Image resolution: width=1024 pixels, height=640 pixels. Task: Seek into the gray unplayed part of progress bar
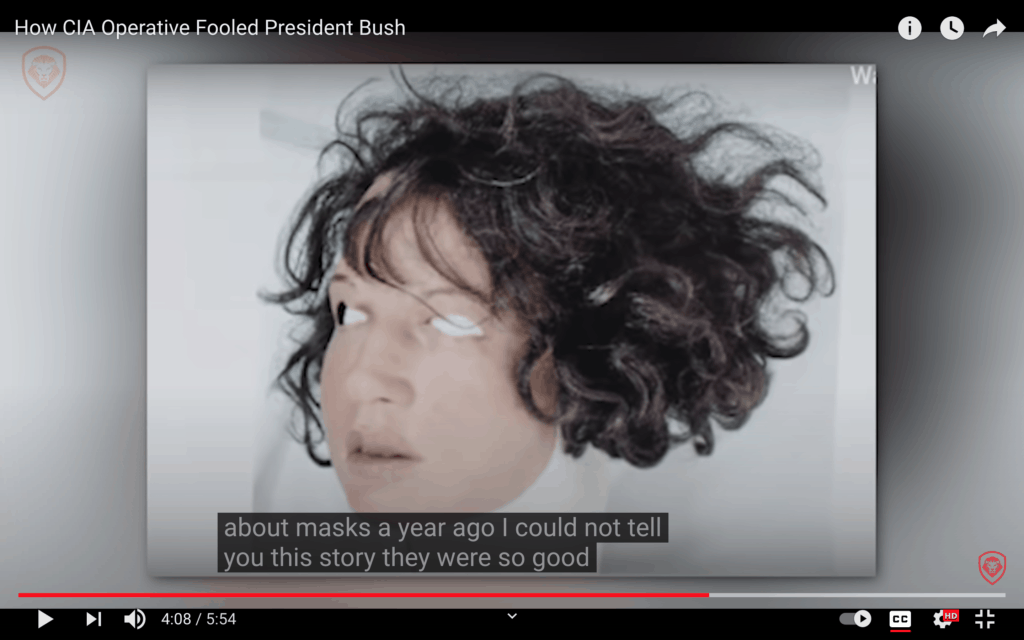tap(857, 595)
